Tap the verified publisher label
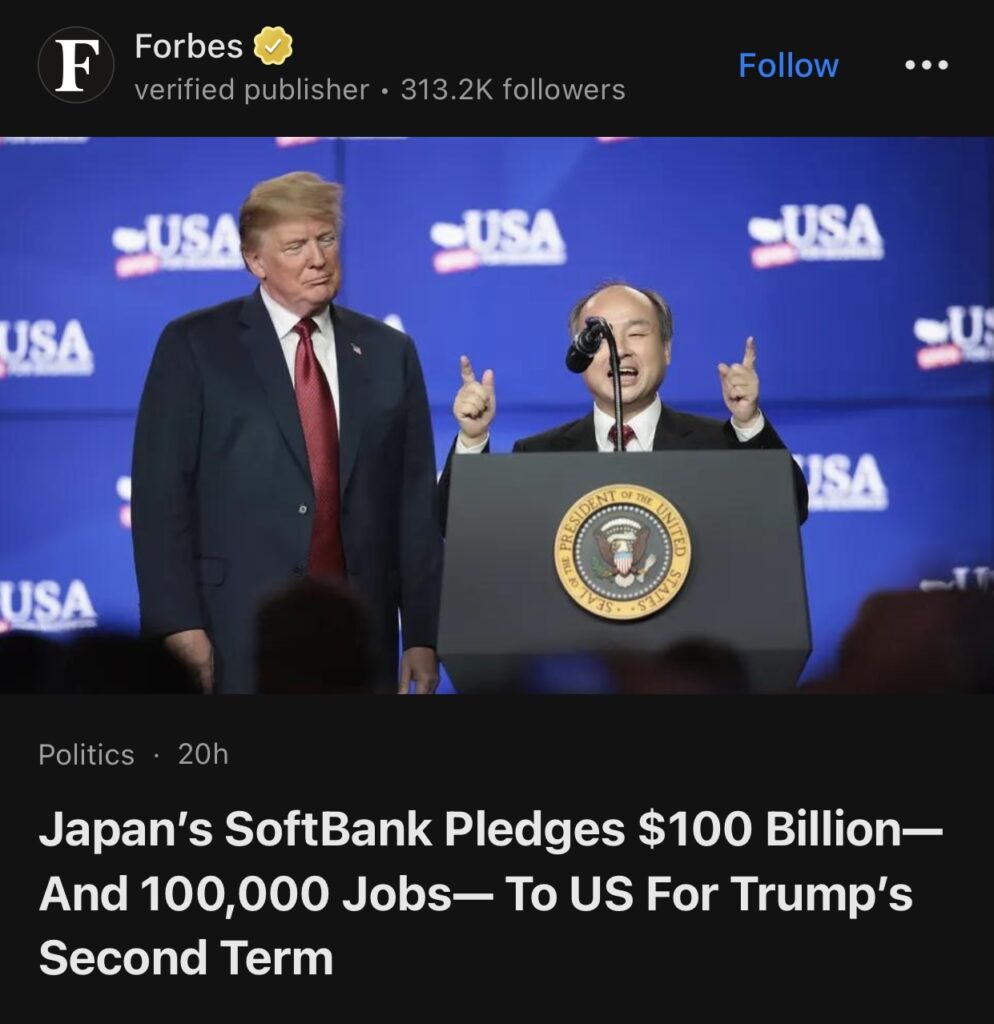994x1024 pixels. coord(251,89)
